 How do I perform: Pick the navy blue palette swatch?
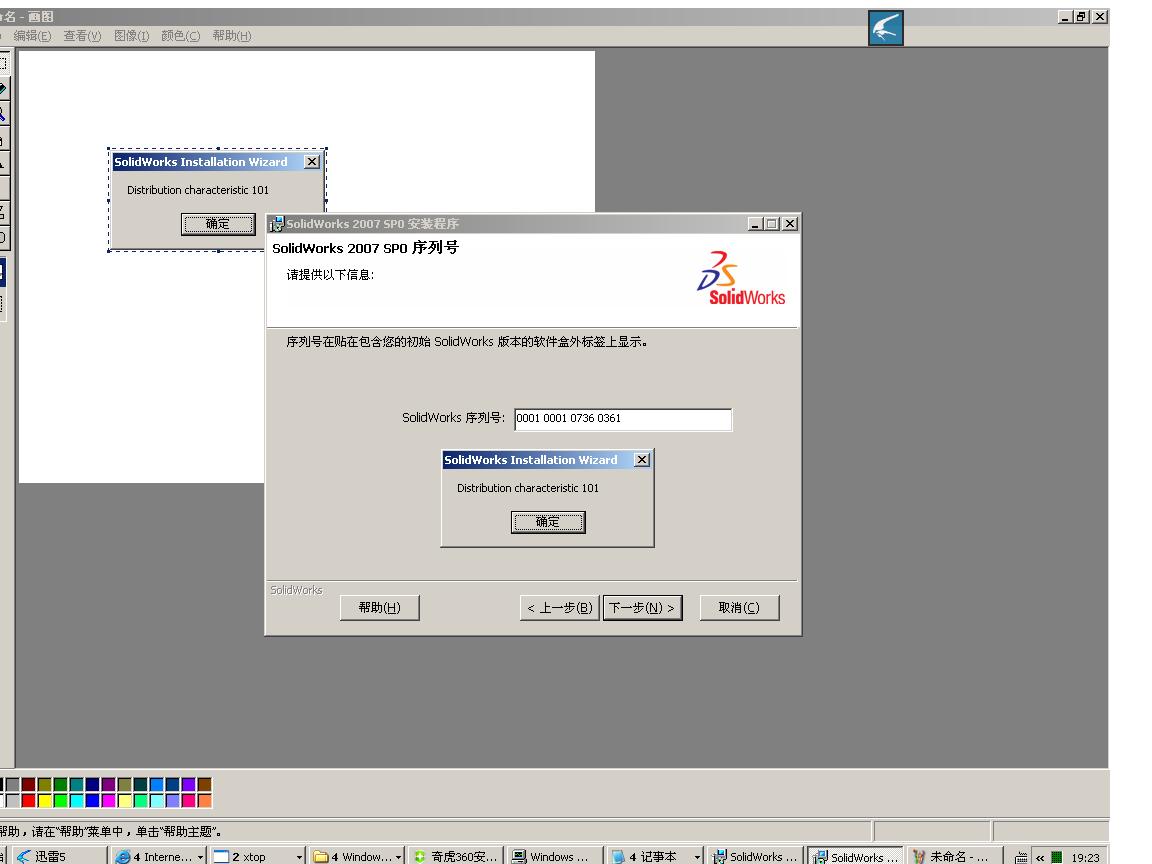point(93,784)
